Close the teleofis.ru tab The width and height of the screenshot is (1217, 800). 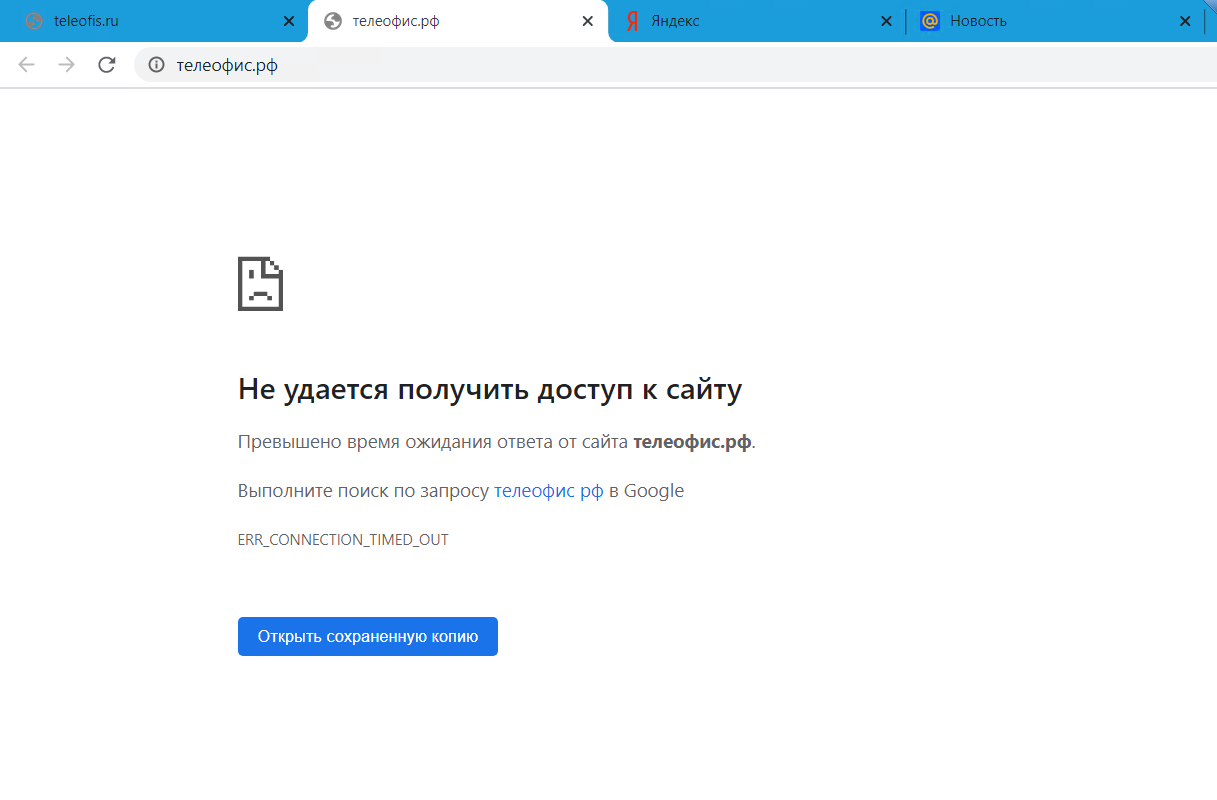pyautogui.click(x=289, y=21)
